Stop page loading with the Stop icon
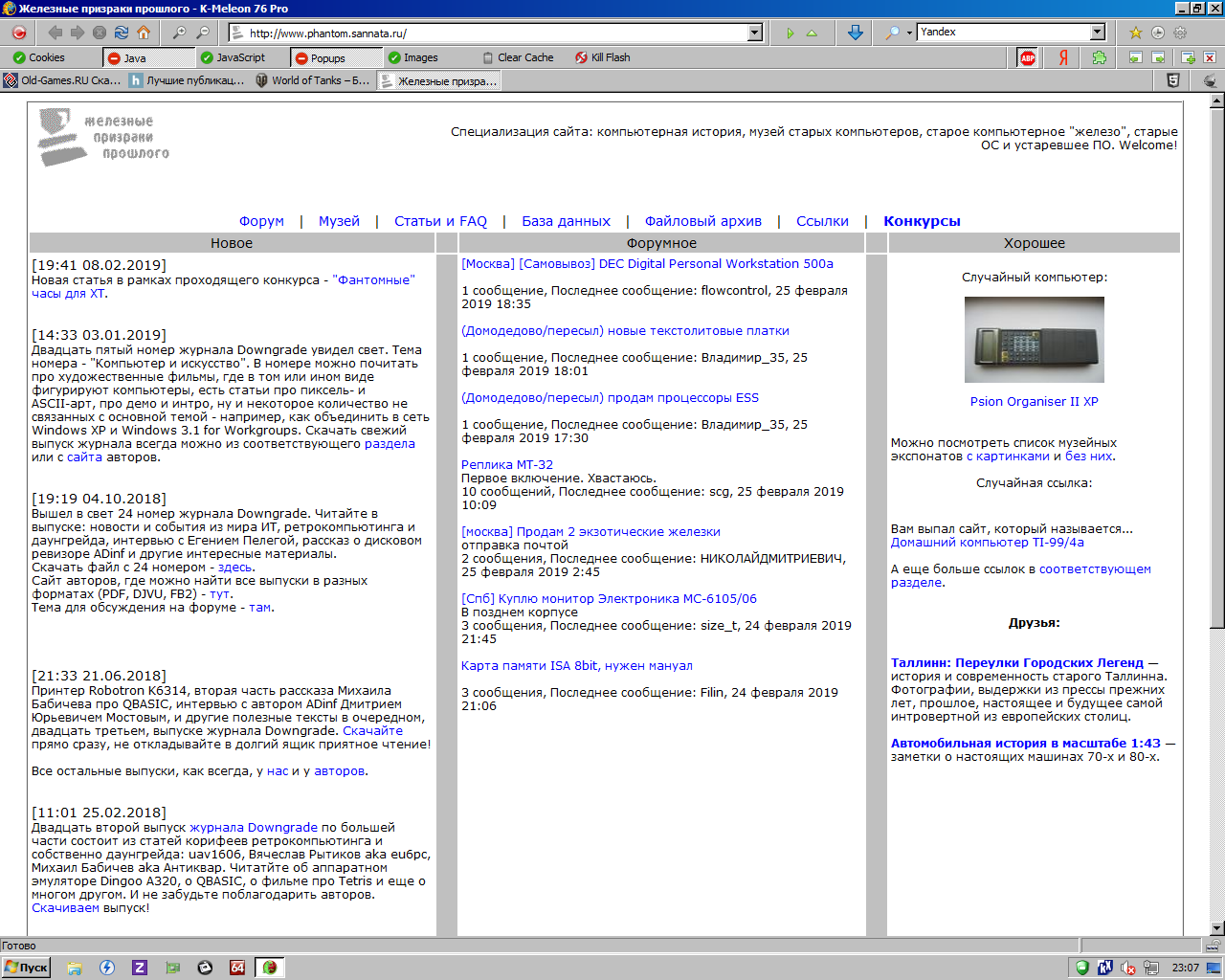Viewport: 1225px width, 980px height. (100, 33)
